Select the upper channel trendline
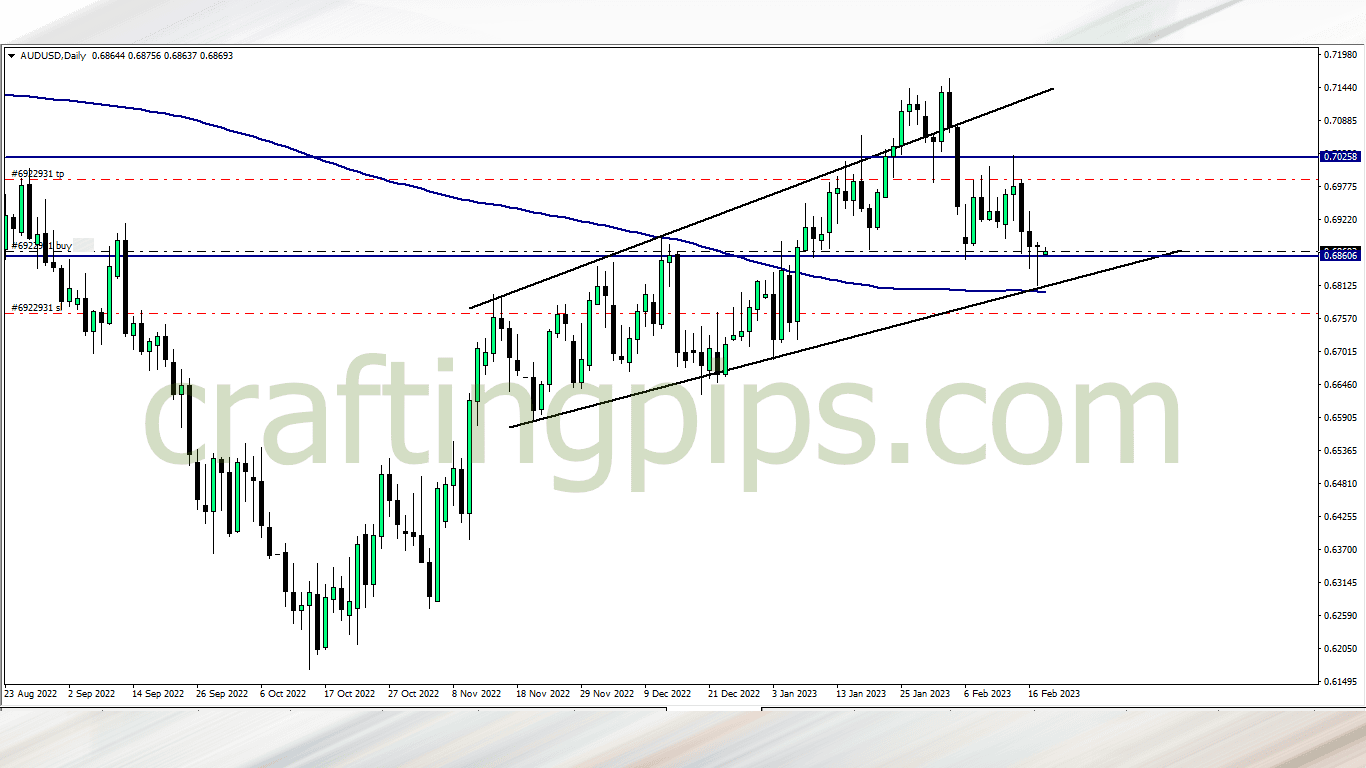The height and width of the screenshot is (768, 1366). pyautogui.click(x=760, y=199)
